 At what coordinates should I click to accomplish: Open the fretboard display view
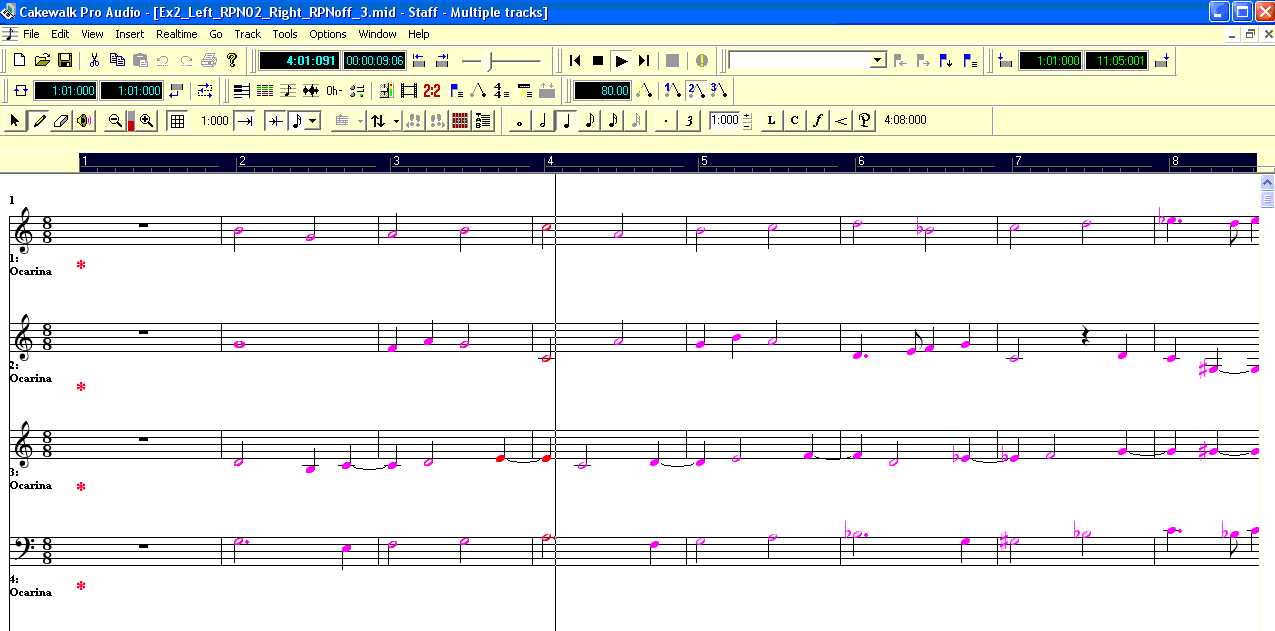(x=460, y=121)
